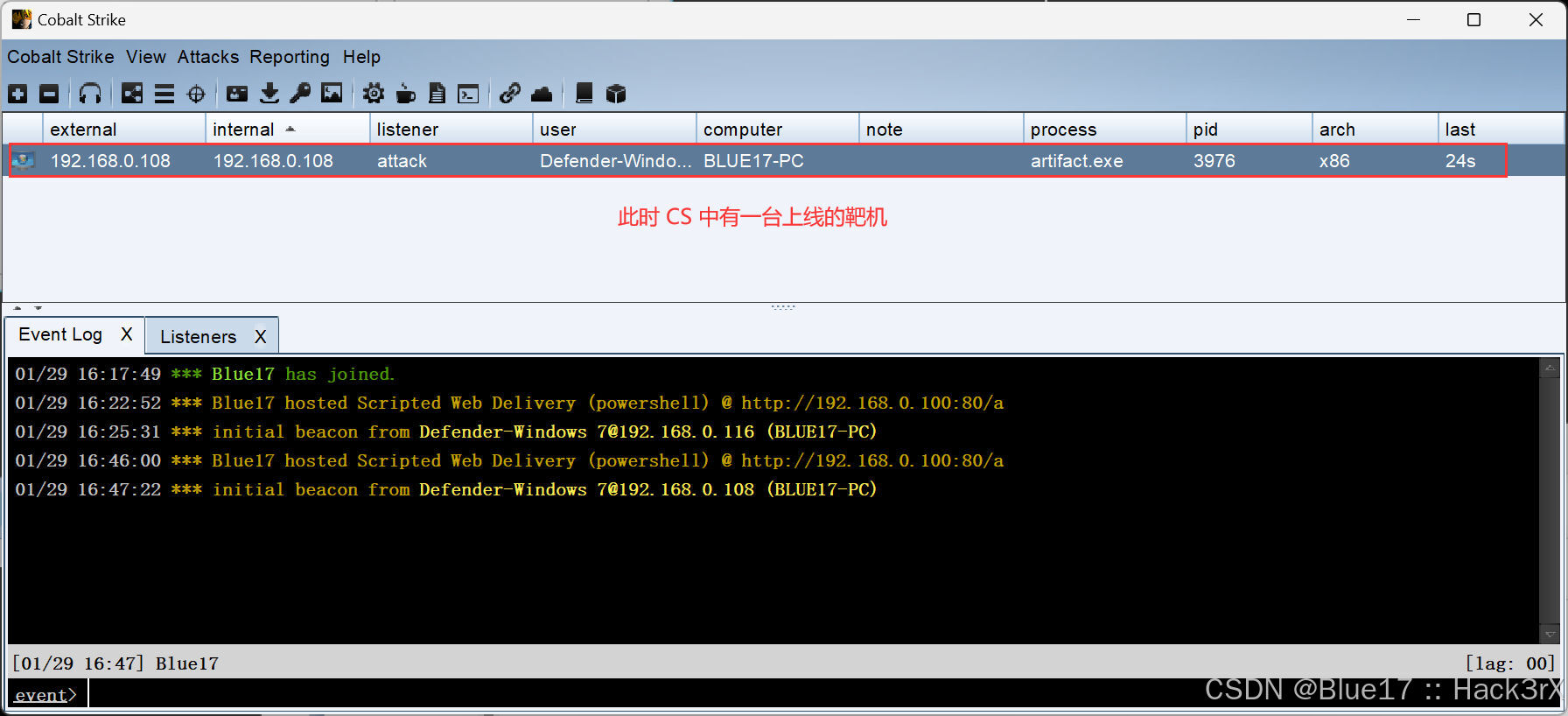
Task: Close the Listeners tab
Action: [261, 337]
